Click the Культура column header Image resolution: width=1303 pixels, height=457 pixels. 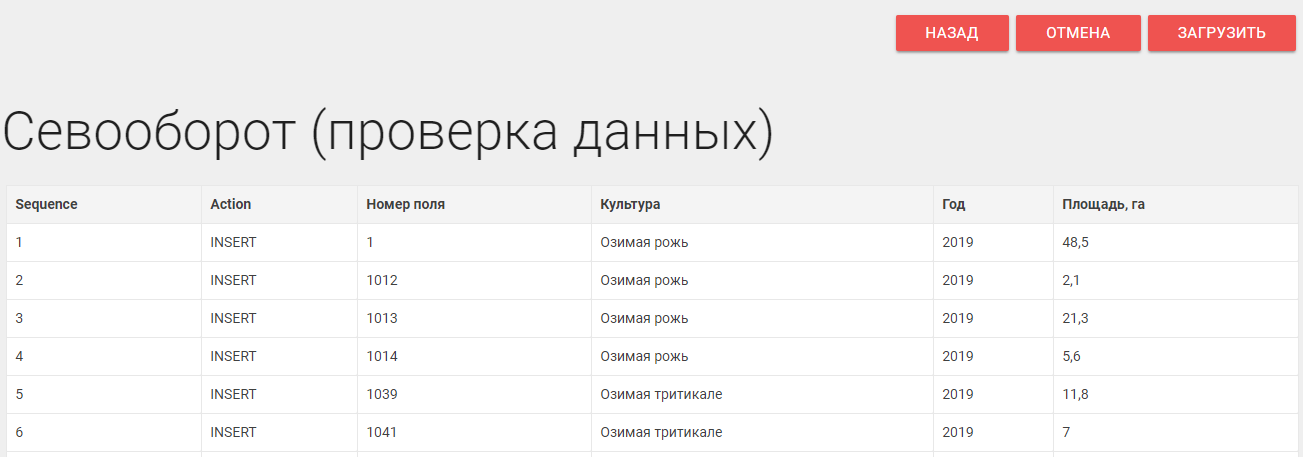(630, 204)
